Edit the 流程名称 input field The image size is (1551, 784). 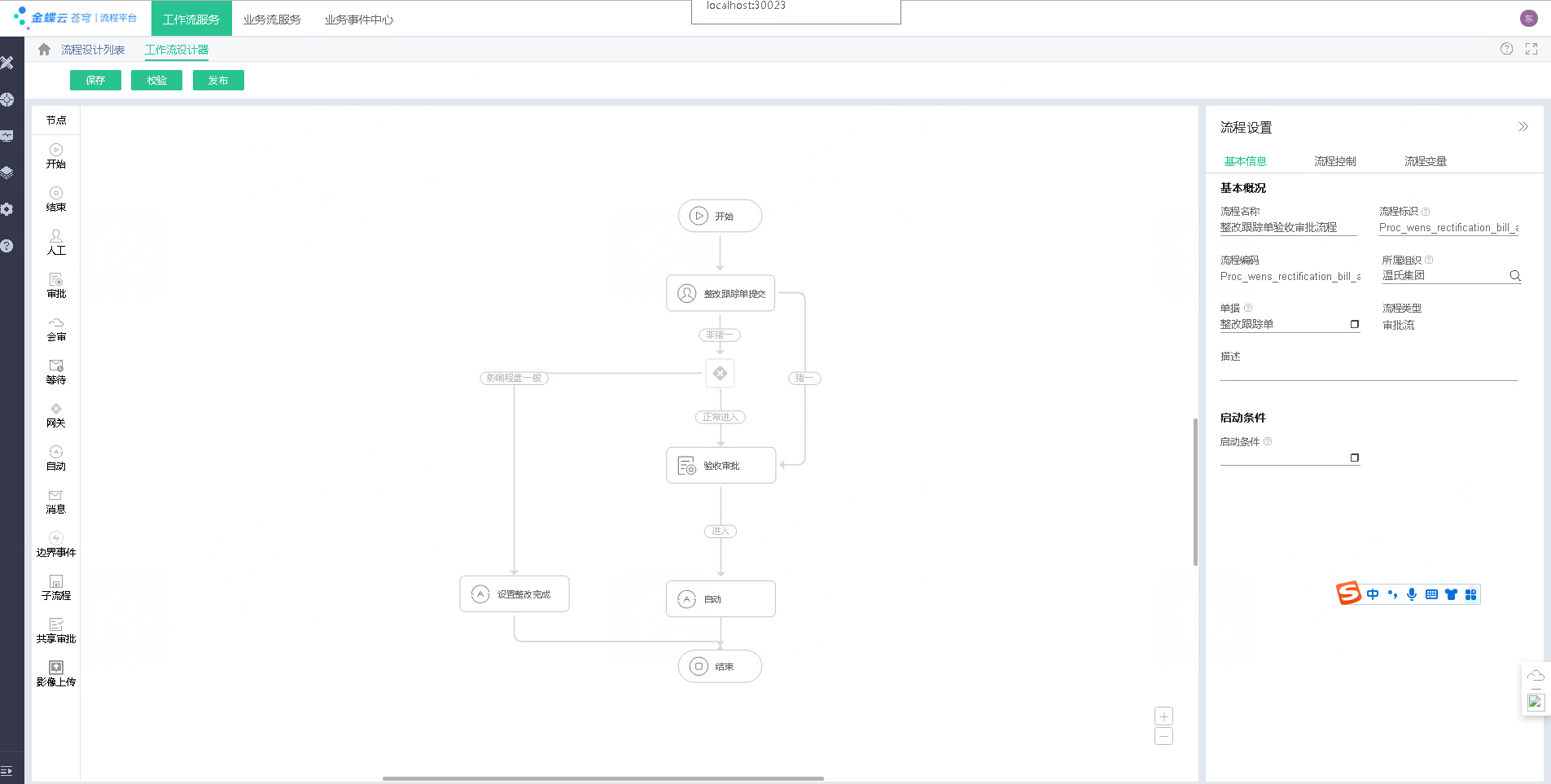1288,228
